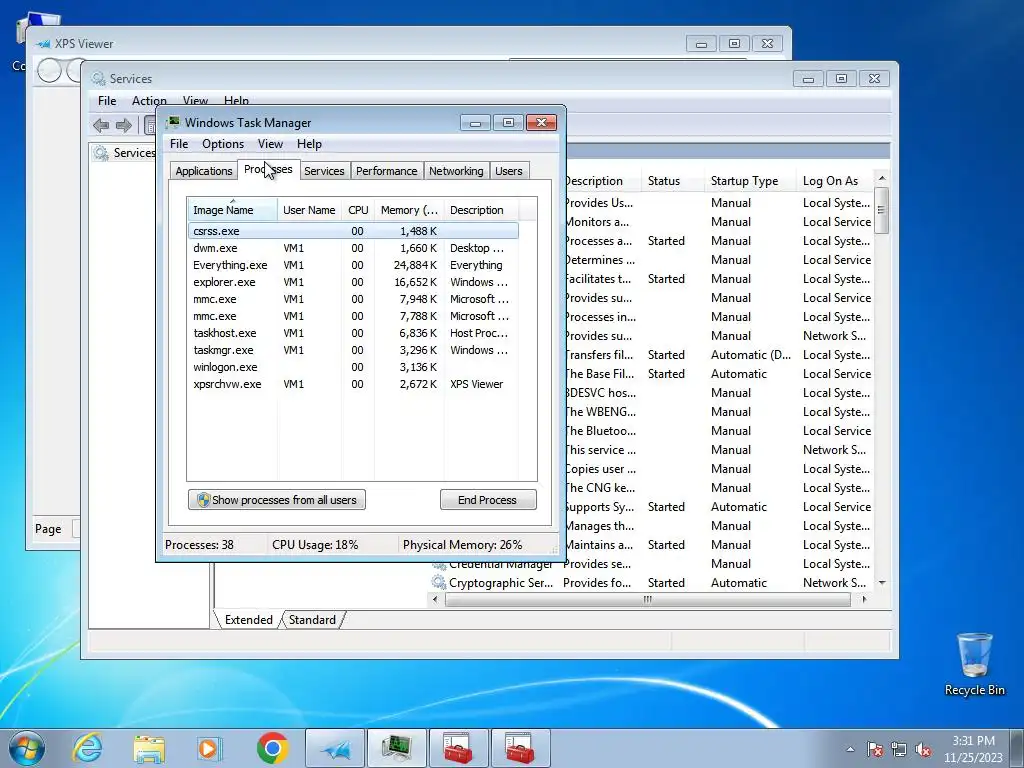The height and width of the screenshot is (768, 1024).
Task: Click Show processes from all users
Action: [x=277, y=500]
